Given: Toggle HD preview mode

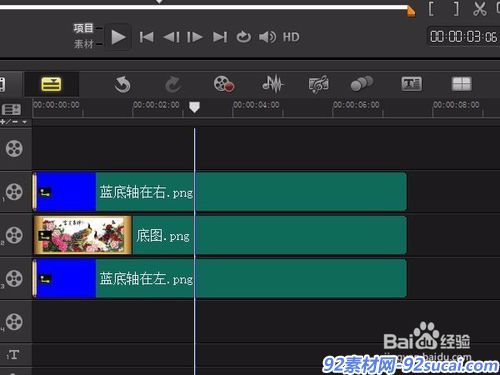Looking at the screenshot, I should coord(291,37).
